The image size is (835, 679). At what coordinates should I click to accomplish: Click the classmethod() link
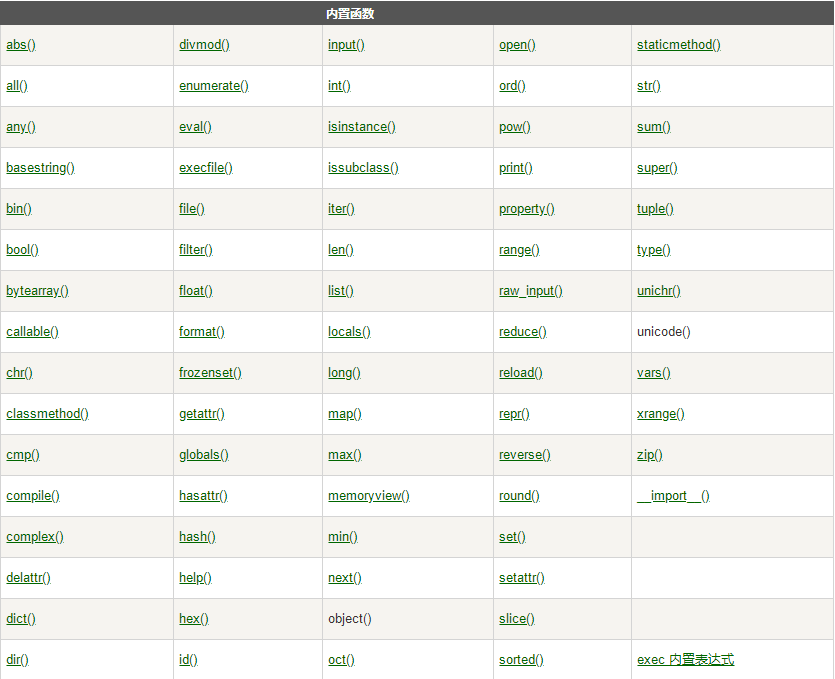(47, 414)
